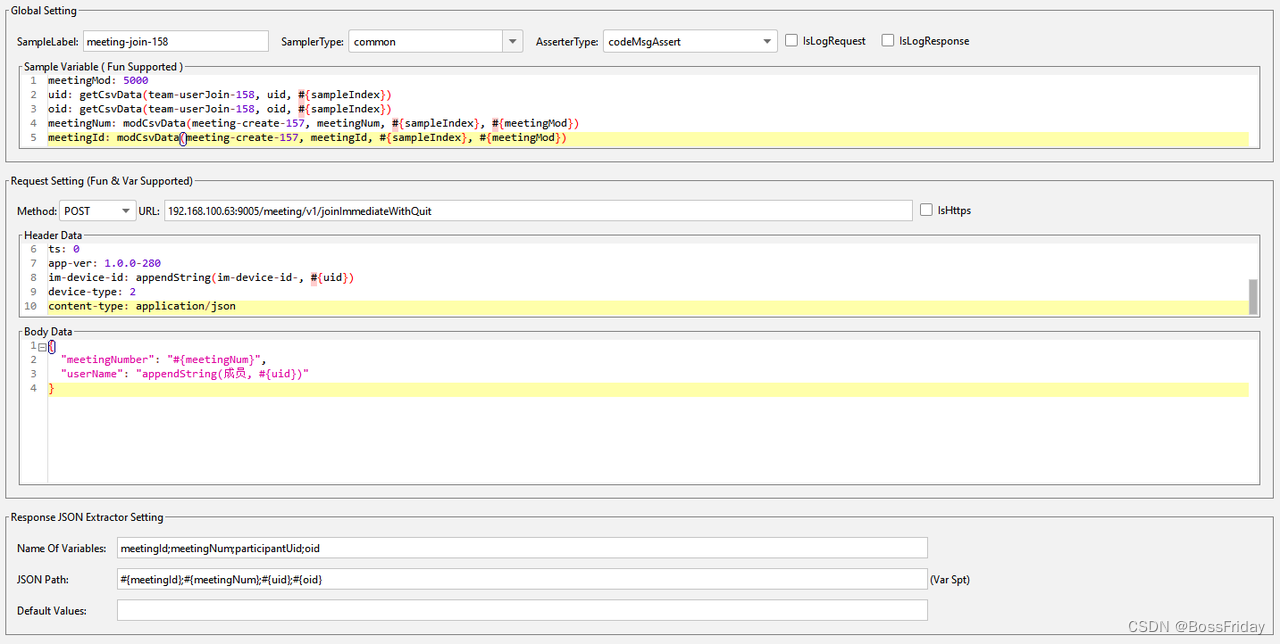Click the 'im-device-id' header line
The width and height of the screenshot is (1280, 644).
pyautogui.click(x=201, y=278)
